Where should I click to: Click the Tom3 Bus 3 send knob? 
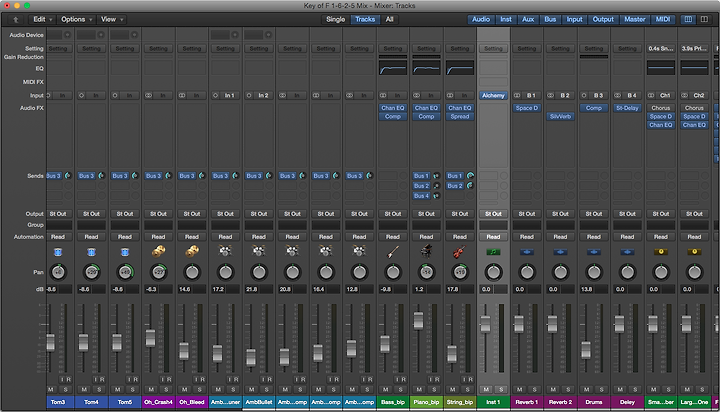68,175
